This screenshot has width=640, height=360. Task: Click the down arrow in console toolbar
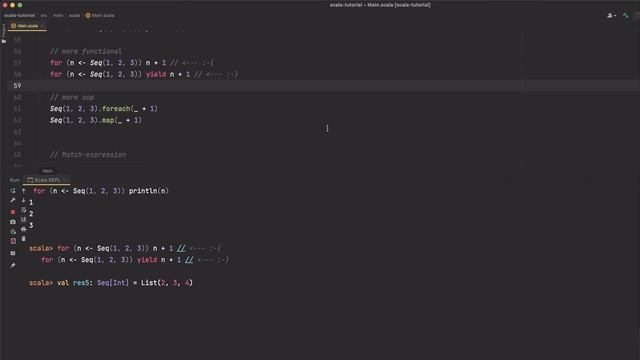tap(24, 200)
